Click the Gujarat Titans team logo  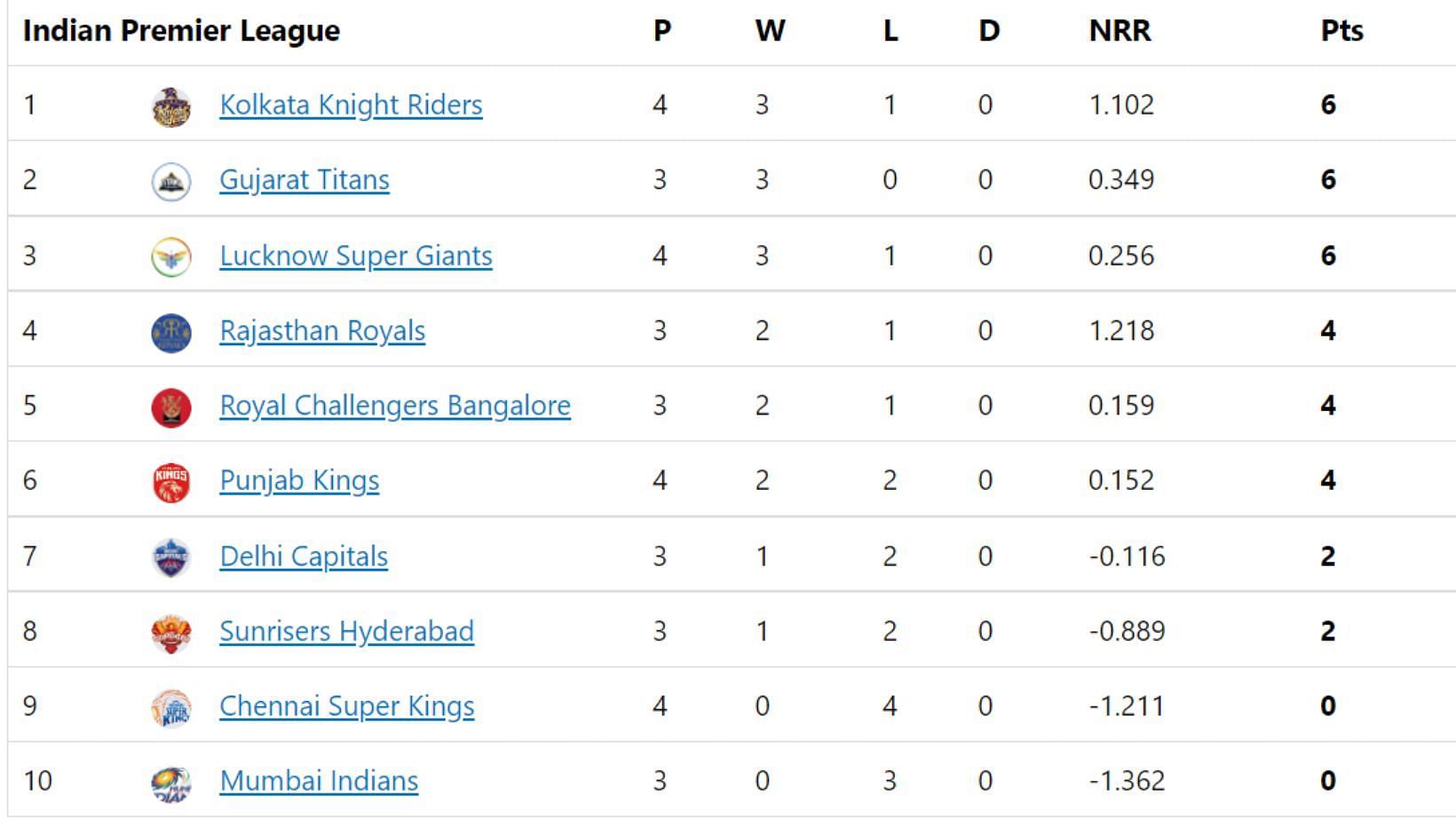pos(171,182)
